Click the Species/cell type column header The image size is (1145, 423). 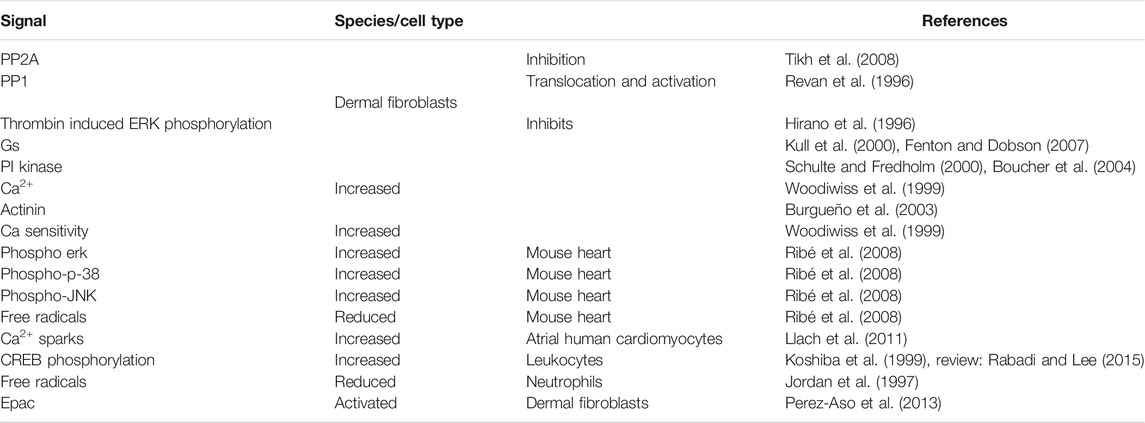(399, 21)
